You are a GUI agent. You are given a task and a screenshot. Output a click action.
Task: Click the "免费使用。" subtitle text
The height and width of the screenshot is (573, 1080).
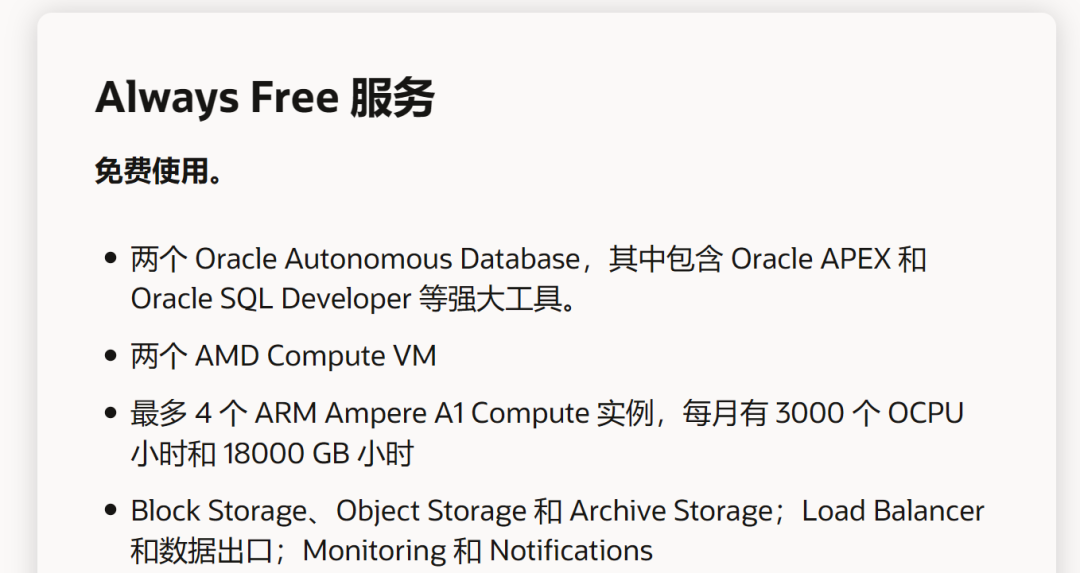point(159,171)
